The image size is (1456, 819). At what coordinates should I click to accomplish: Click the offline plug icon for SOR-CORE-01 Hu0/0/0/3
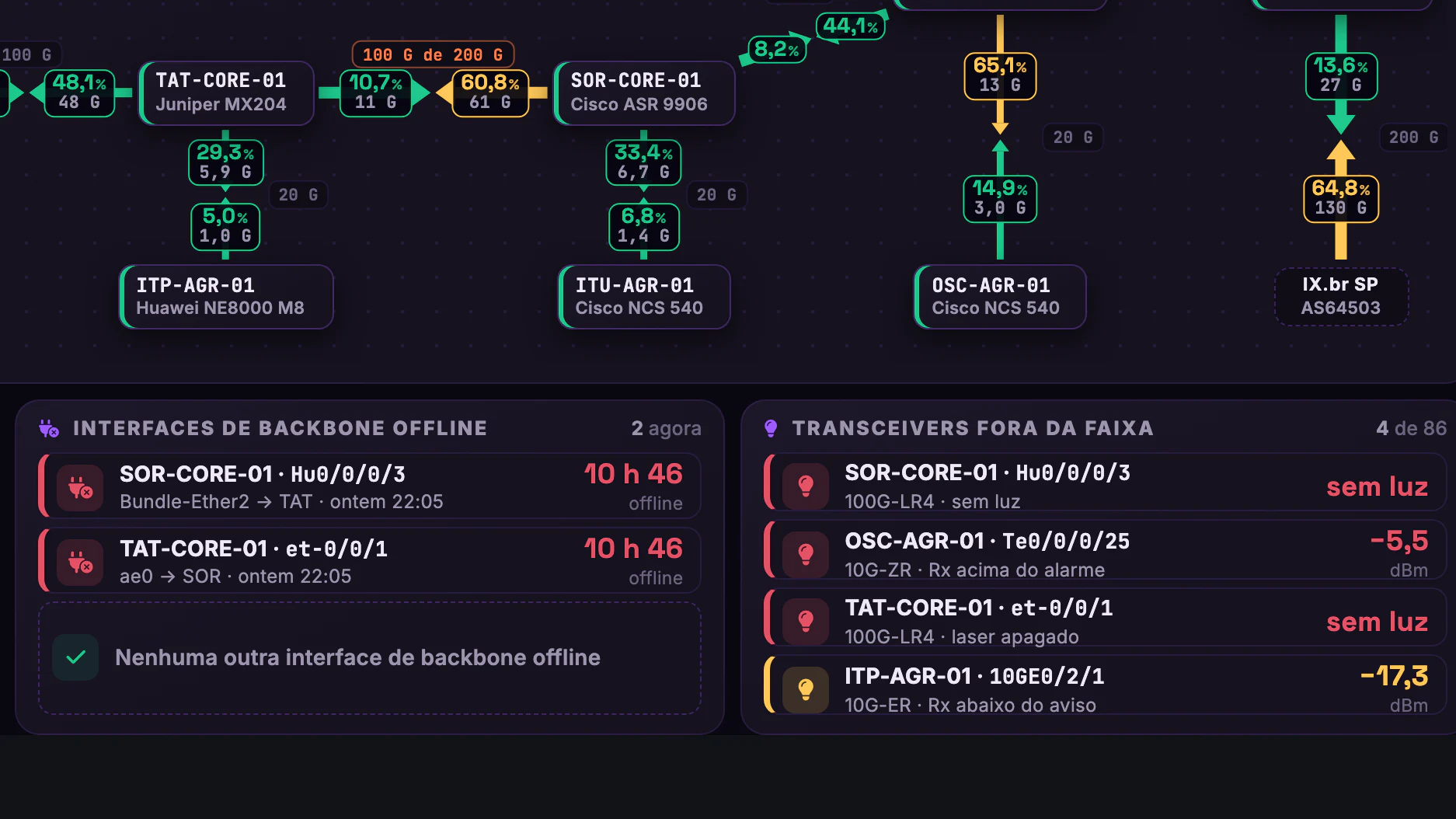80,487
